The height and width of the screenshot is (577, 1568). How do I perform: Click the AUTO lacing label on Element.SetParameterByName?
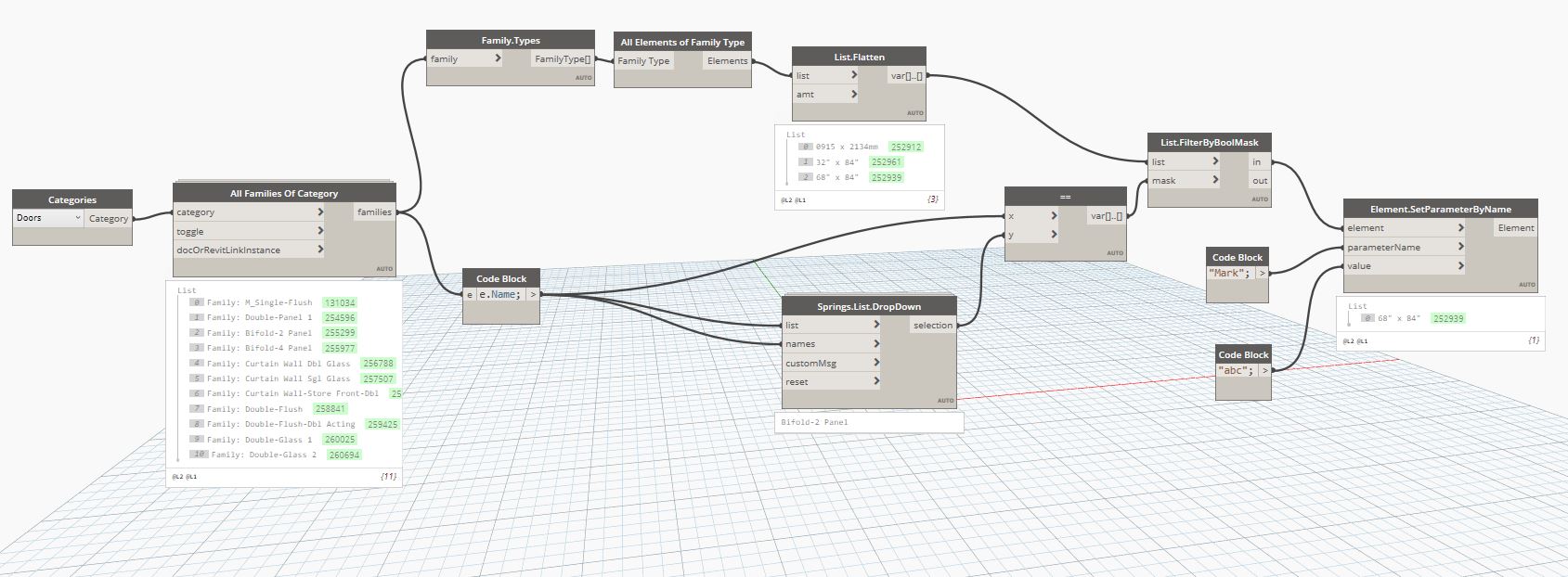click(x=1526, y=284)
